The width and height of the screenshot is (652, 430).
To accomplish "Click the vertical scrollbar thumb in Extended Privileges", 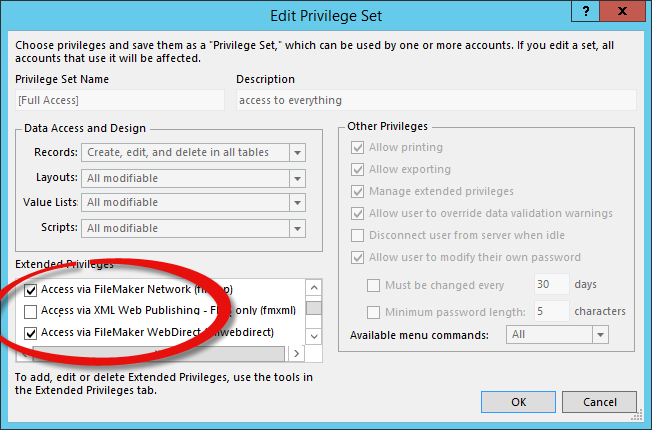I will (x=314, y=308).
